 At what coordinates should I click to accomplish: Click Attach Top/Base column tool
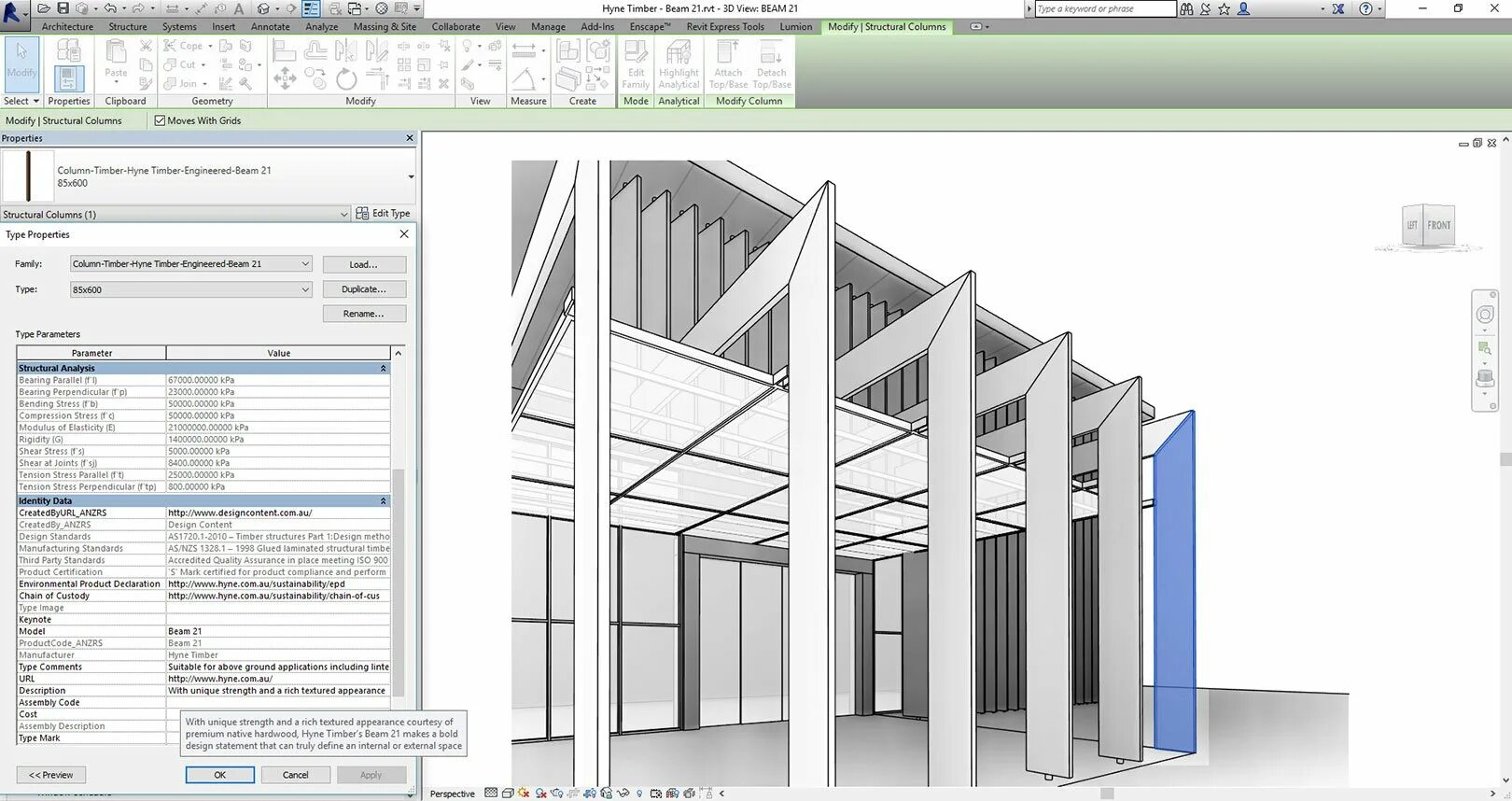(x=728, y=64)
